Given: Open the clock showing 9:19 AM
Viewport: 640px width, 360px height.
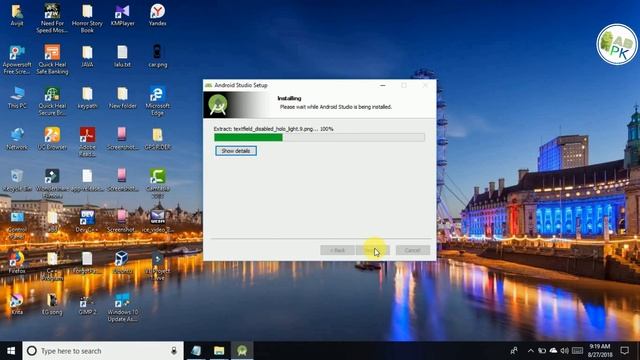Looking at the screenshot, I should [599, 351].
